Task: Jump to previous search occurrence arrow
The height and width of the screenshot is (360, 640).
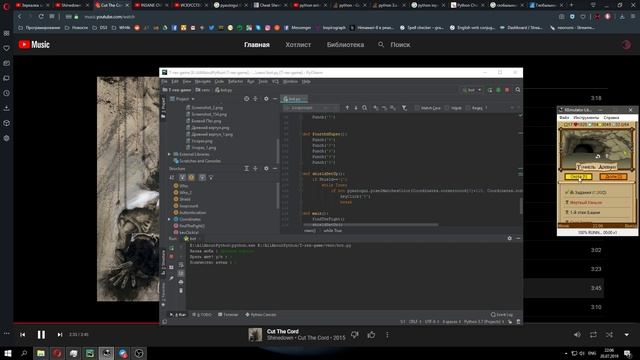Action: (x=347, y=108)
